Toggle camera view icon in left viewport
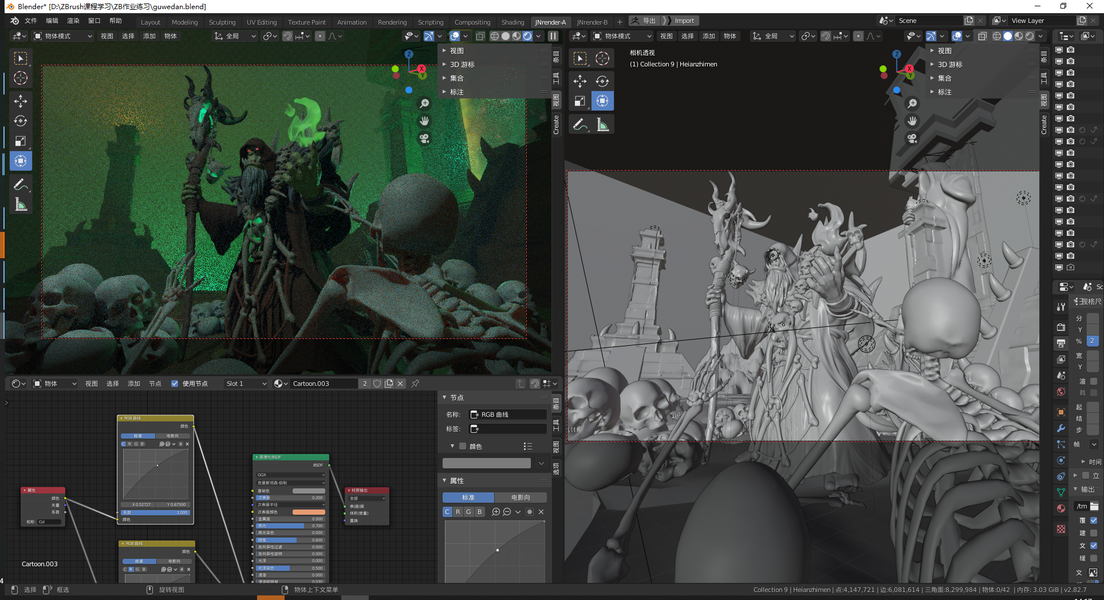Screen dimensions: 1104x600 425,139
